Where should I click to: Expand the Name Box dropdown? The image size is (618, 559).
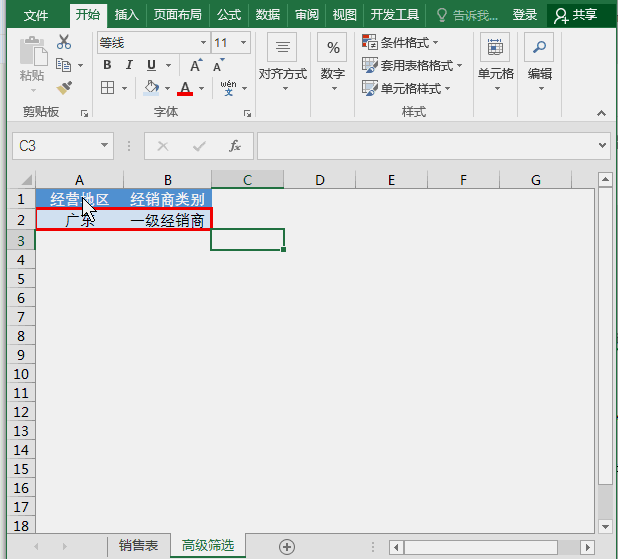click(x=104, y=145)
